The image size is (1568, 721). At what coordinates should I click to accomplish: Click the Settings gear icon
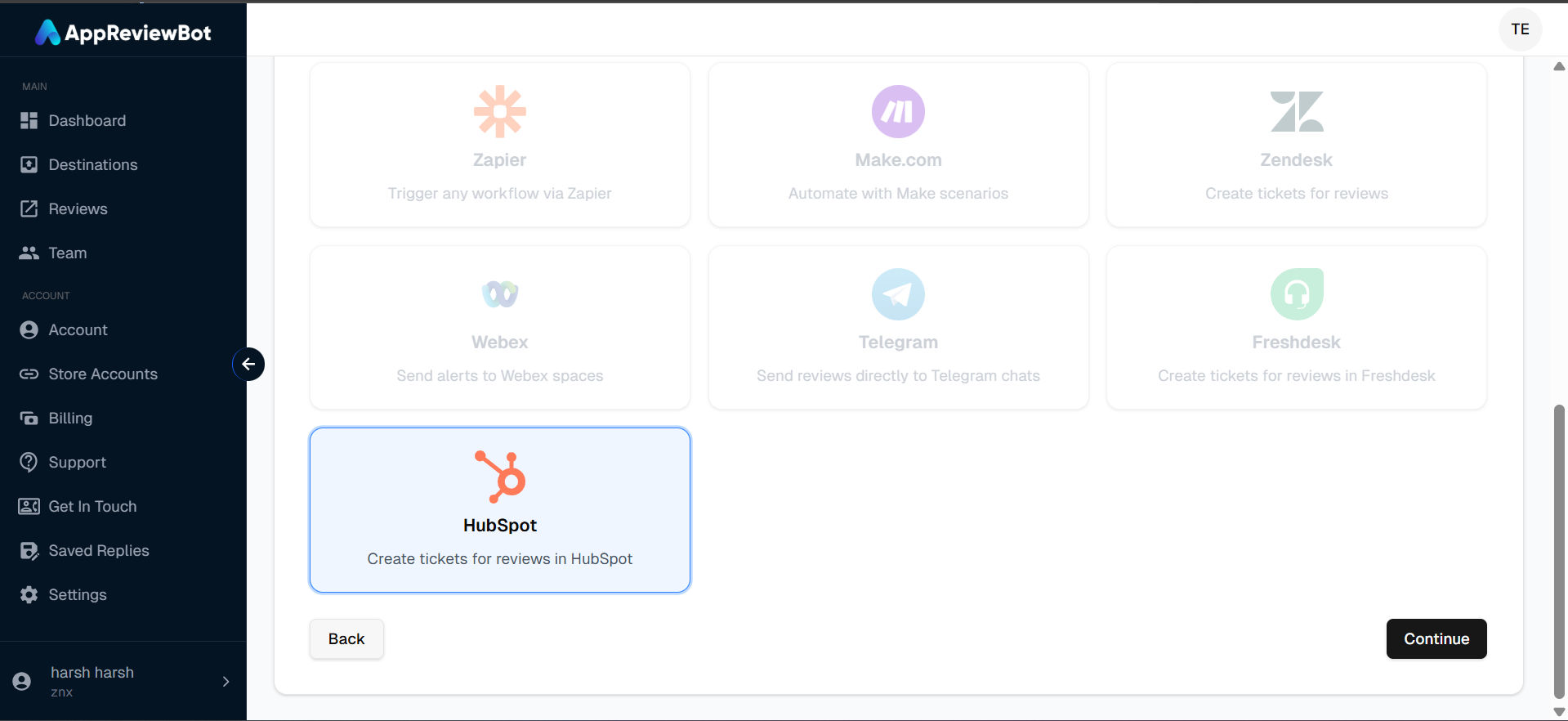[x=29, y=594]
